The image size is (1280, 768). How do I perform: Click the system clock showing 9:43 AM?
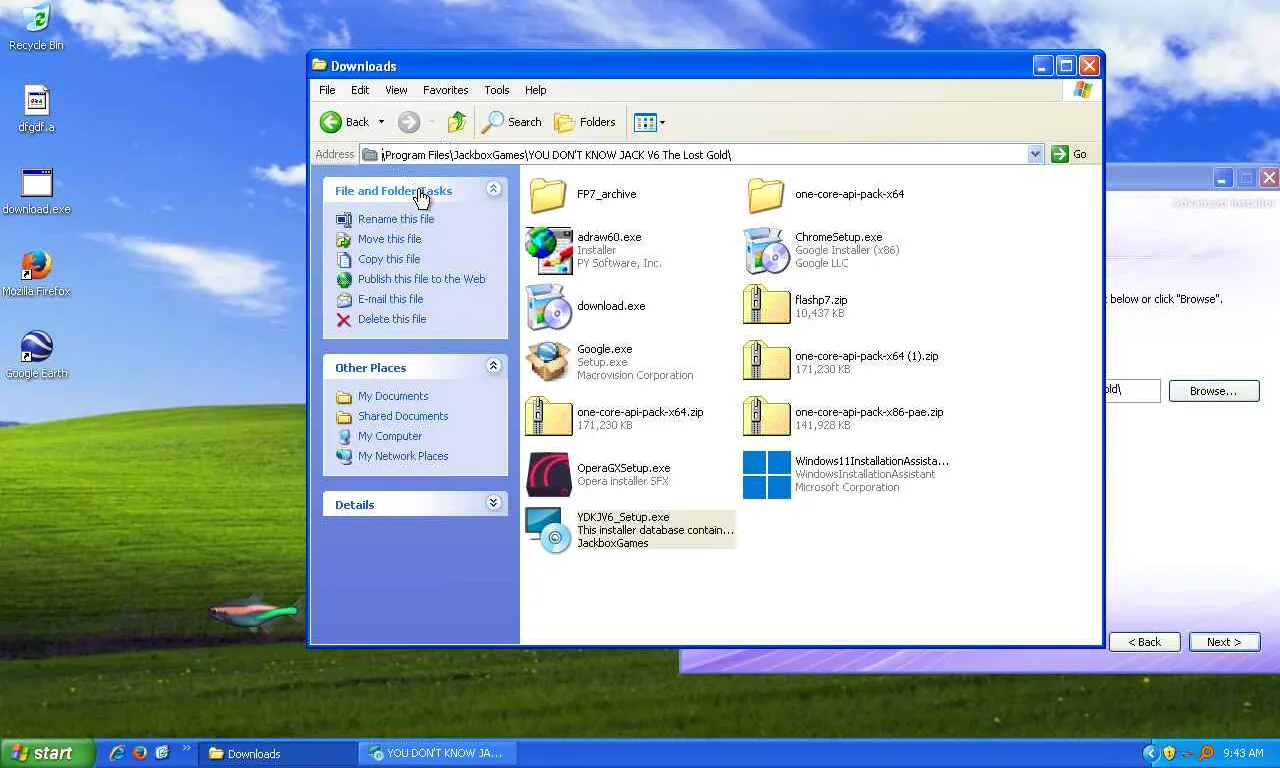pyautogui.click(x=1243, y=753)
